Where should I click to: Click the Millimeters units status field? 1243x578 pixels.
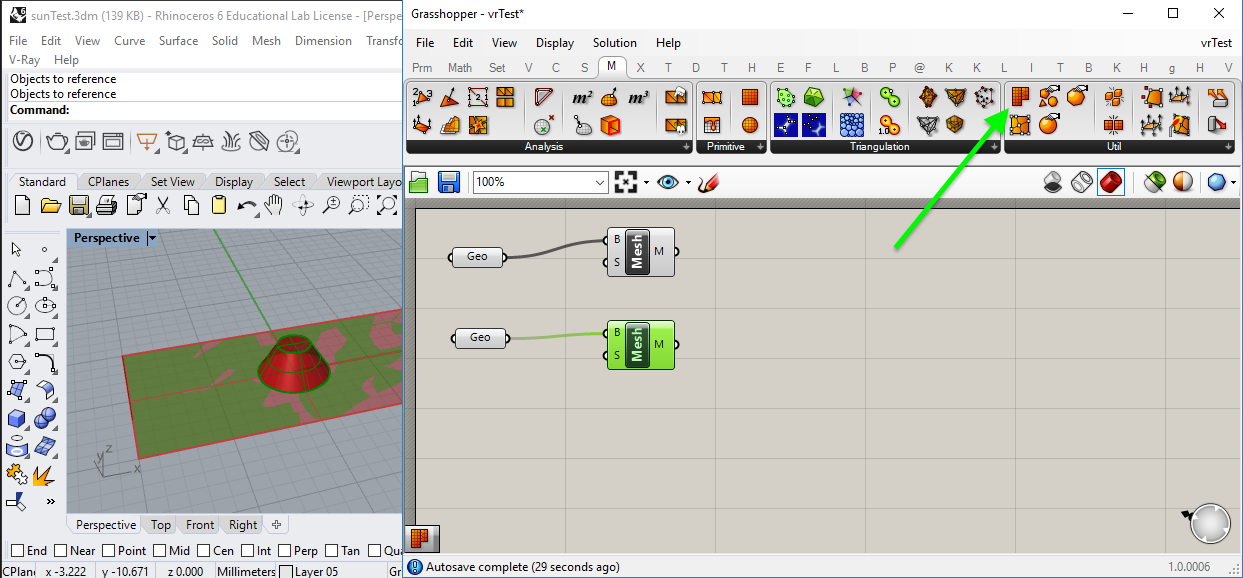(x=246, y=571)
